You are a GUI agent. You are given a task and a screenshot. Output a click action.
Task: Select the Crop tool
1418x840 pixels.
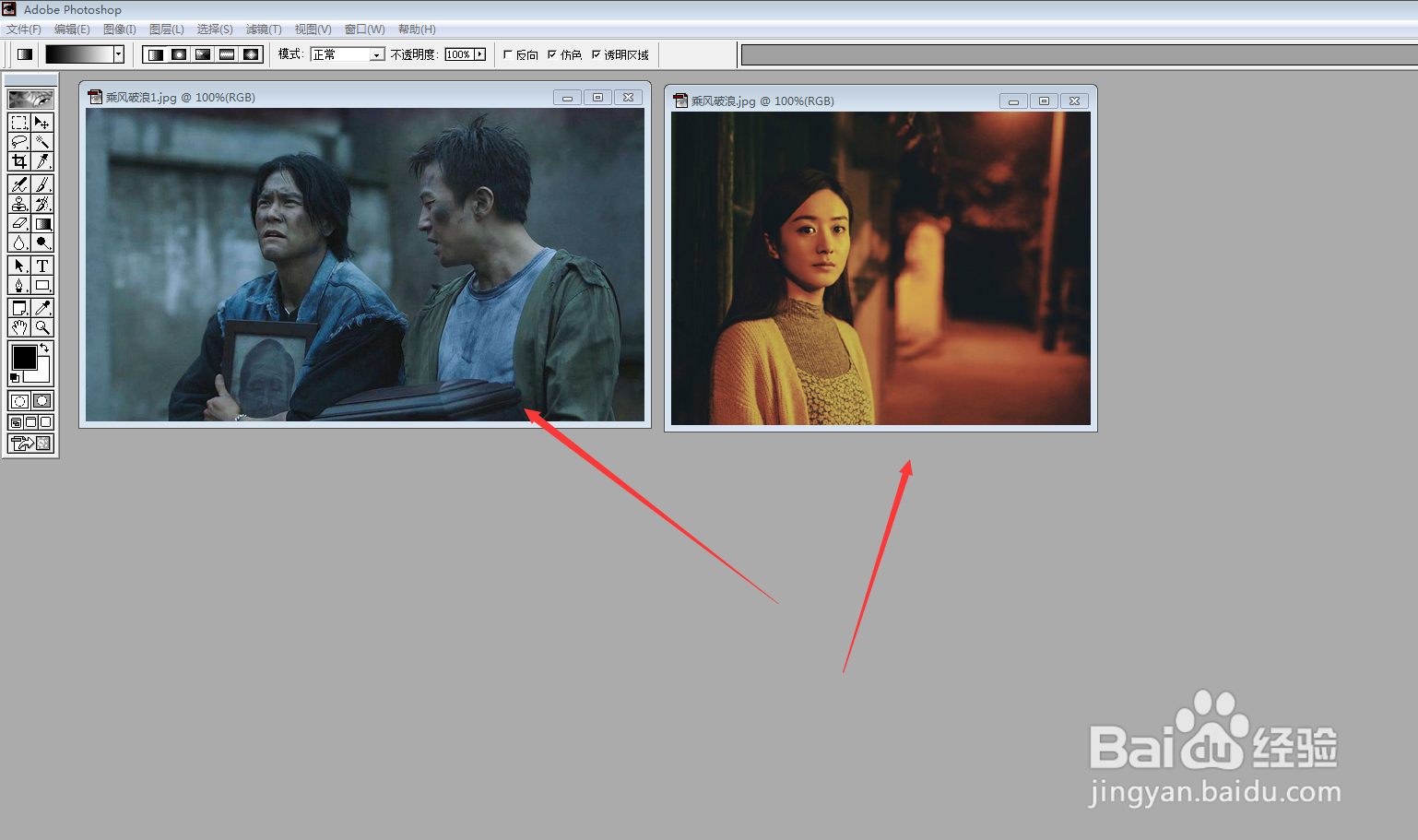click(x=19, y=161)
